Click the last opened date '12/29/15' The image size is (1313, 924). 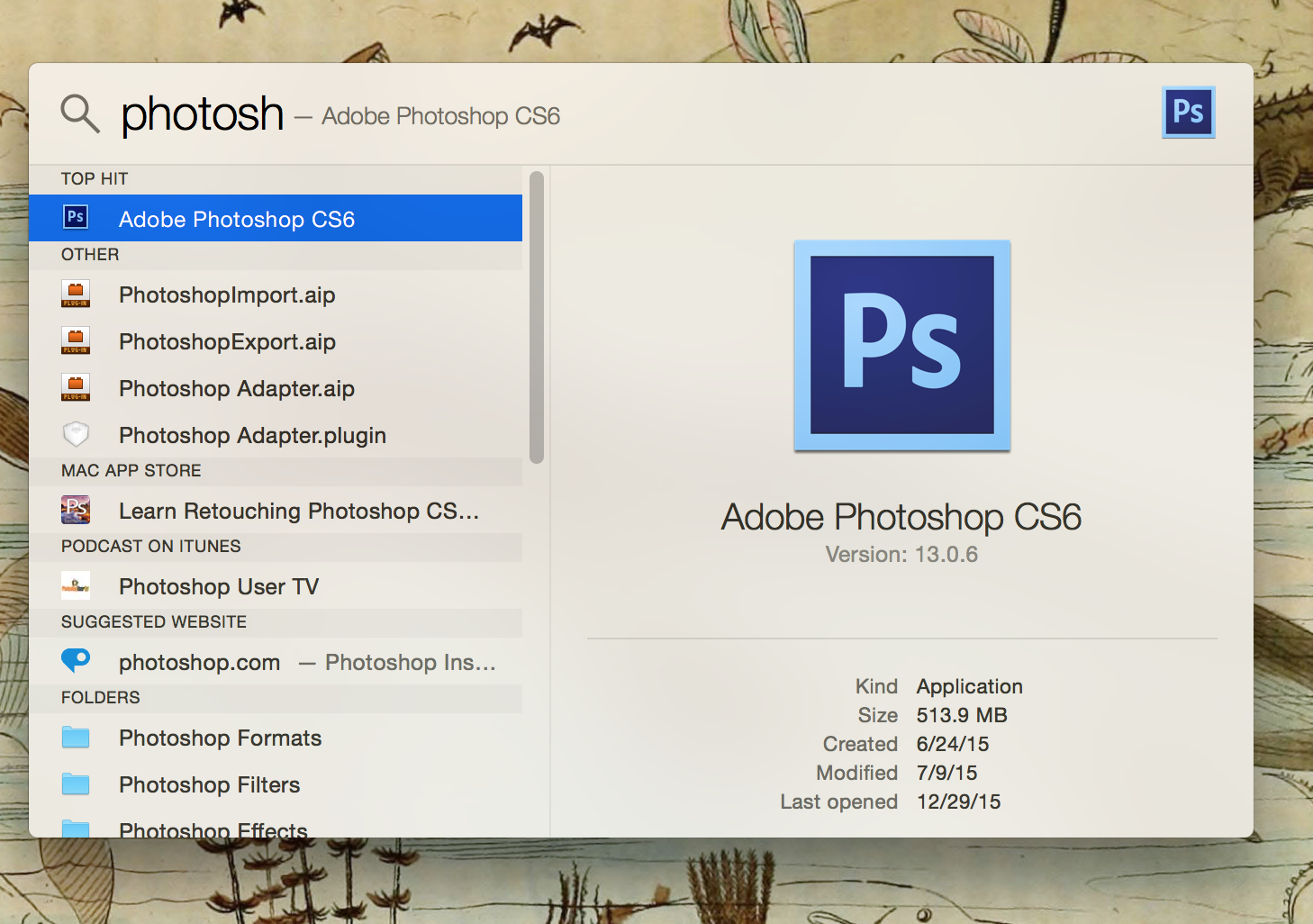(x=958, y=802)
